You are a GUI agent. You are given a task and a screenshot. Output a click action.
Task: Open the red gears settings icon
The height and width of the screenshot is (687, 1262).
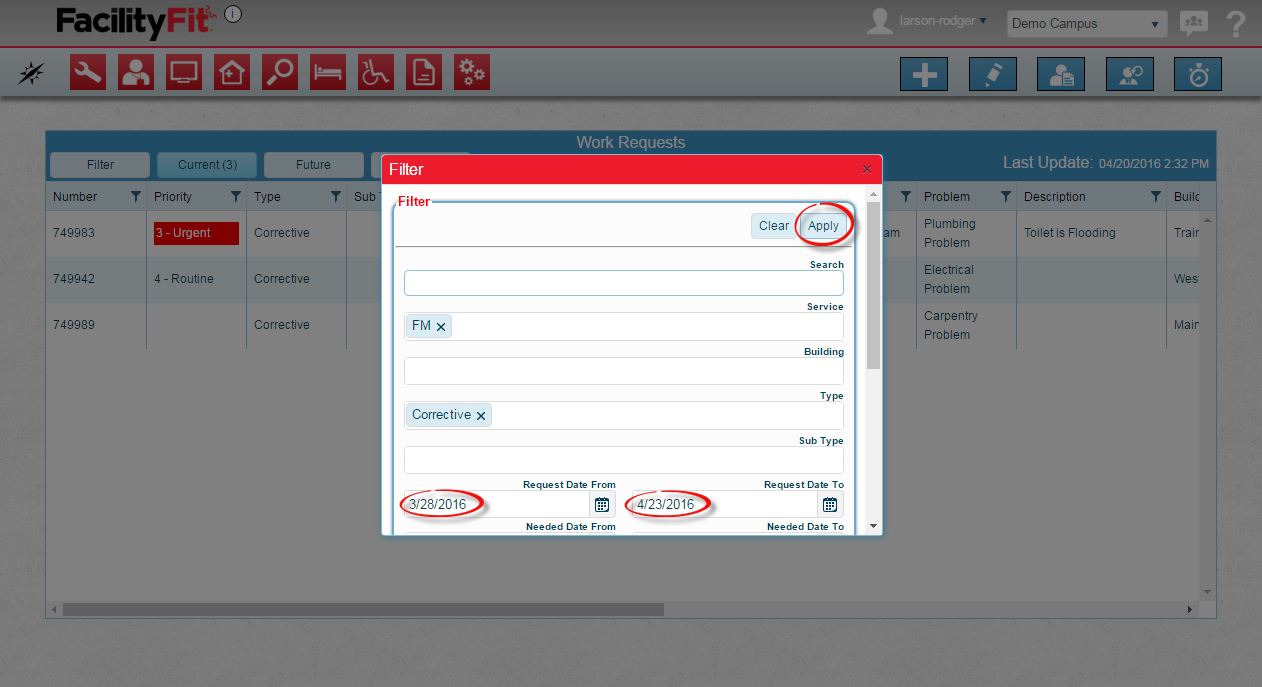tap(472, 73)
